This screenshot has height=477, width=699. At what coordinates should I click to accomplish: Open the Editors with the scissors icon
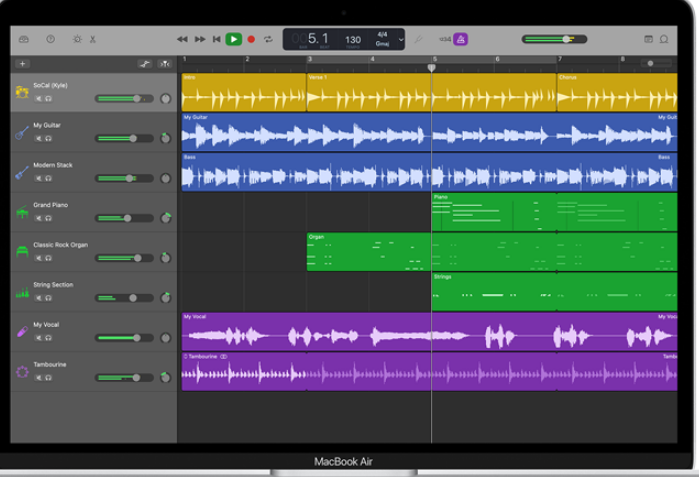[93, 39]
